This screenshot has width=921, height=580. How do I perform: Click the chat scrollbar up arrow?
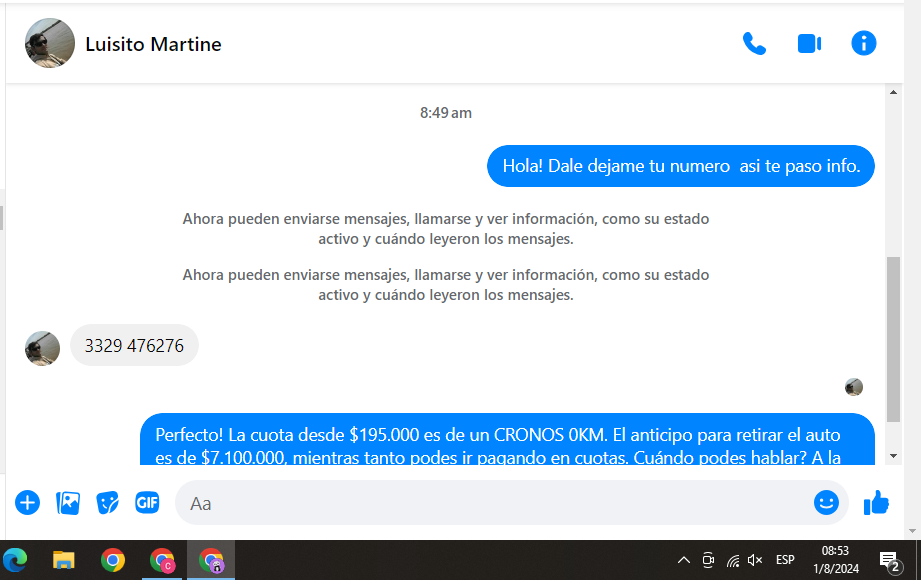[x=893, y=92]
